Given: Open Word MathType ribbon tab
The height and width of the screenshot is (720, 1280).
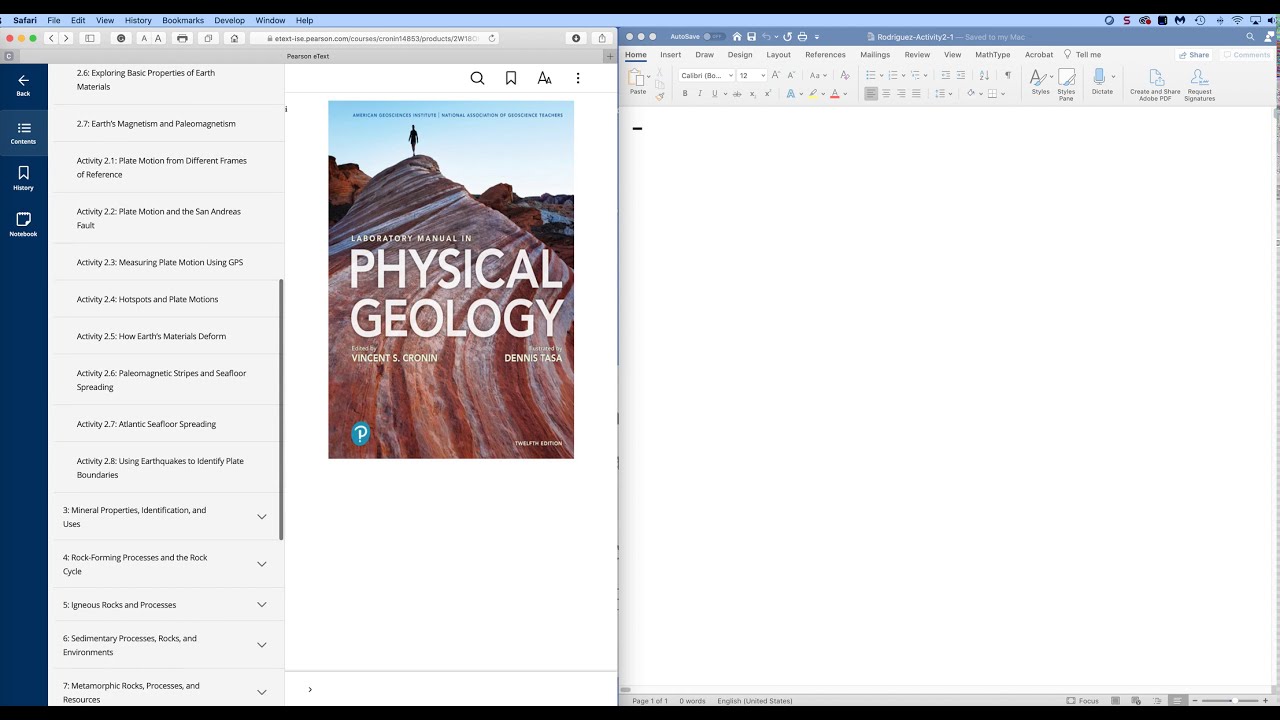Looking at the screenshot, I should [x=992, y=55].
